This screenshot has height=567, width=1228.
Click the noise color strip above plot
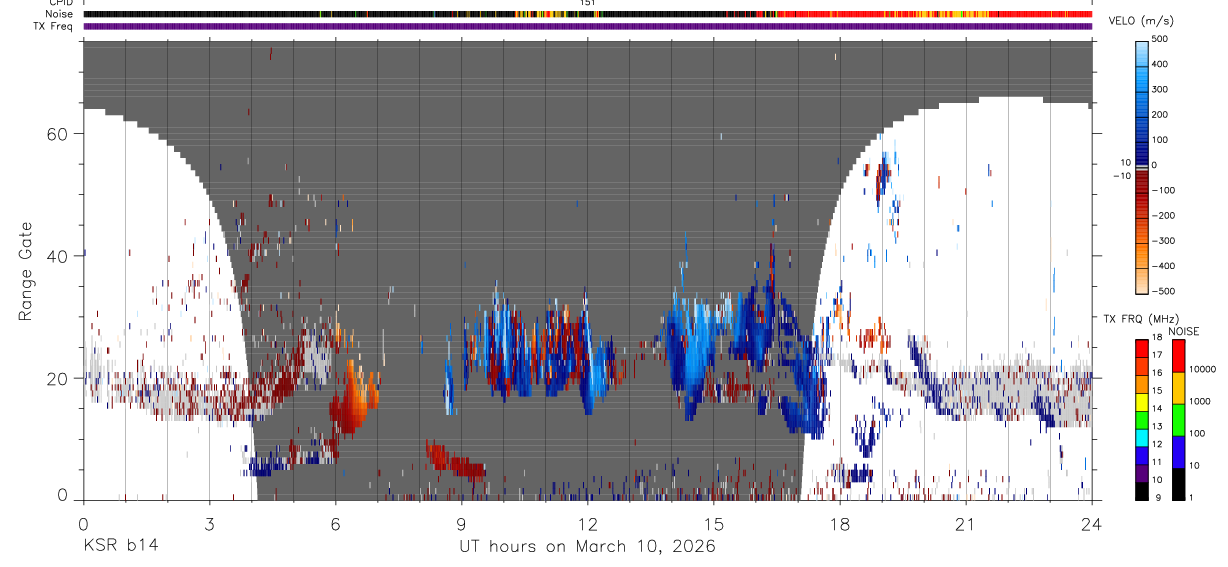tap(587, 14)
